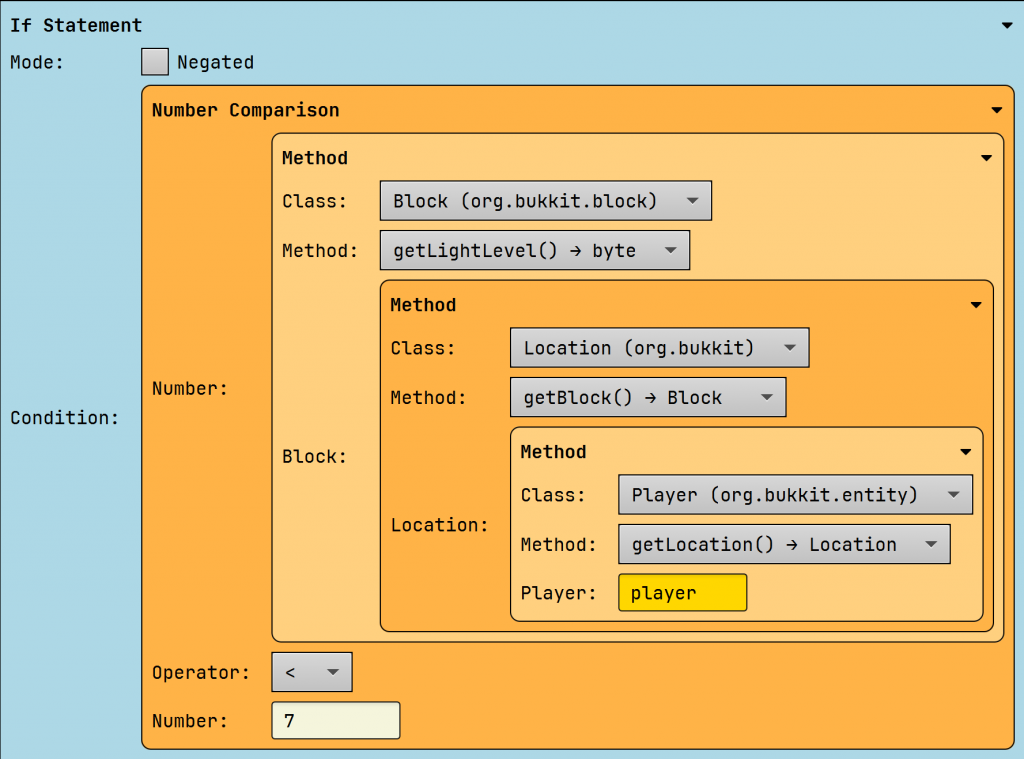Open the getLightLevel() method dropdown
This screenshot has width=1024, height=759.
(534, 251)
